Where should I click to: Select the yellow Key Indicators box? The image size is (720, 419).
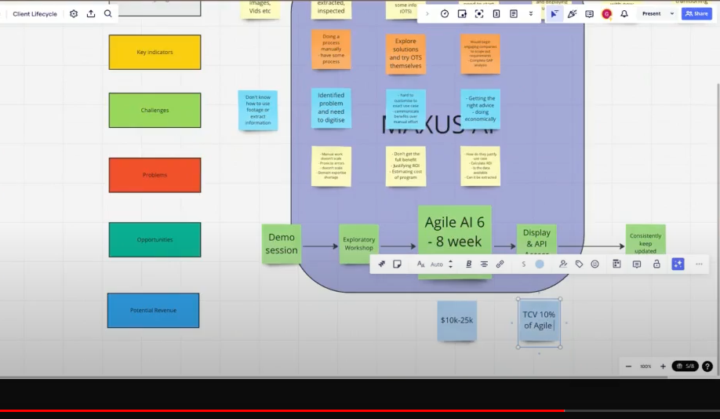click(x=155, y=52)
